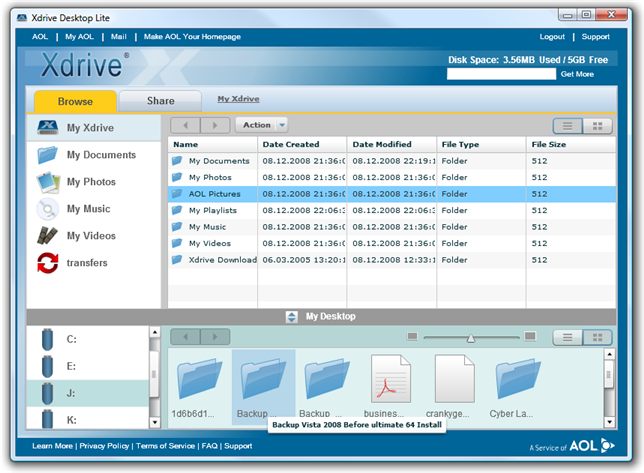Screen dimensions: 644x473
Task: Click Make AOL Your Homepage
Action: pyautogui.click(x=192, y=37)
